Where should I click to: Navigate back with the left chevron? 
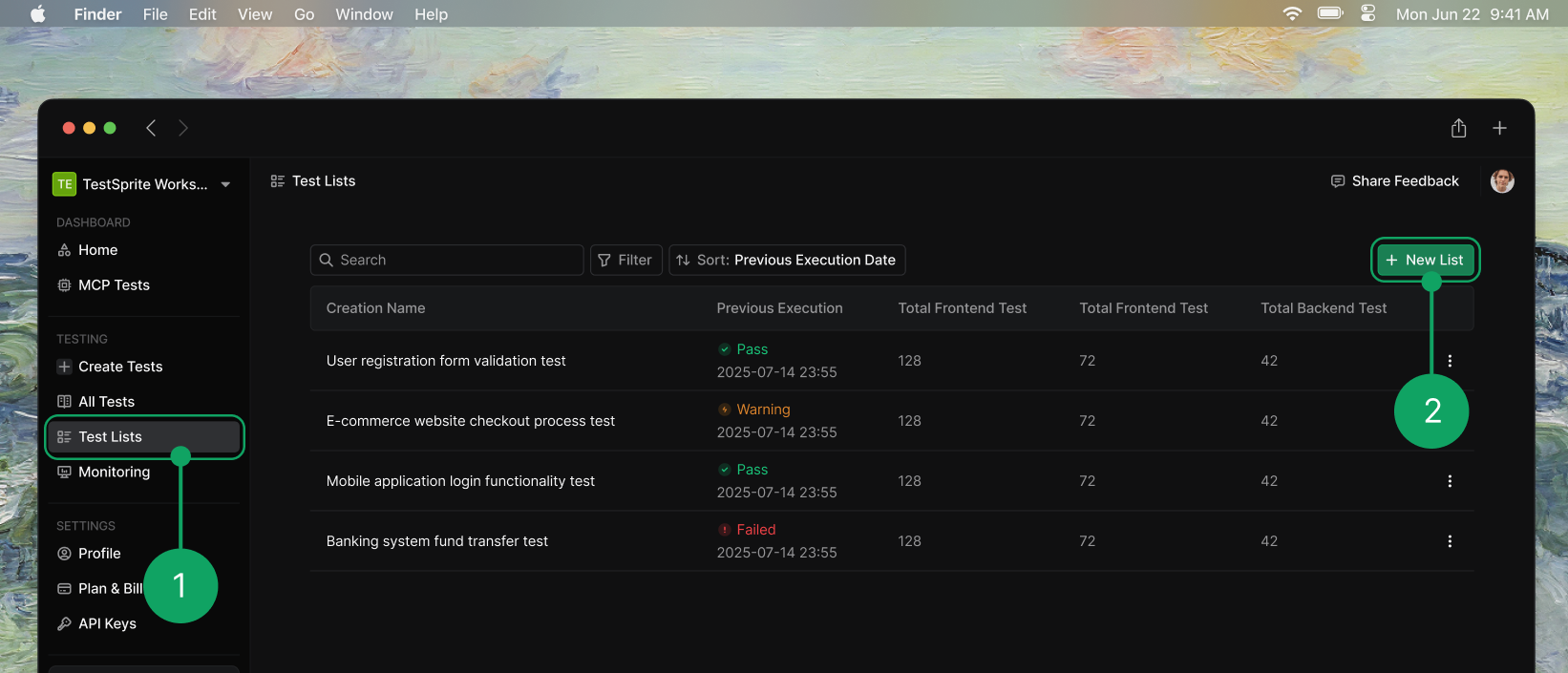[151, 128]
